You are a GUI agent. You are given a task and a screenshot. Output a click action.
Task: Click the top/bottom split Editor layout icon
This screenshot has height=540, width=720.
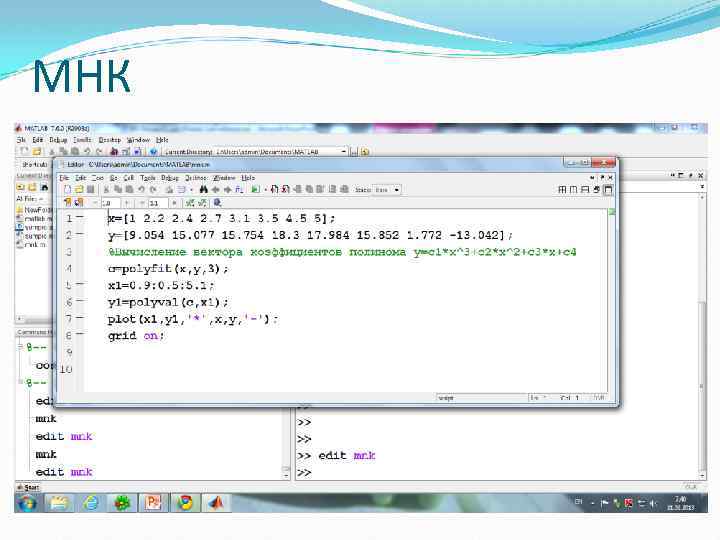(585, 190)
